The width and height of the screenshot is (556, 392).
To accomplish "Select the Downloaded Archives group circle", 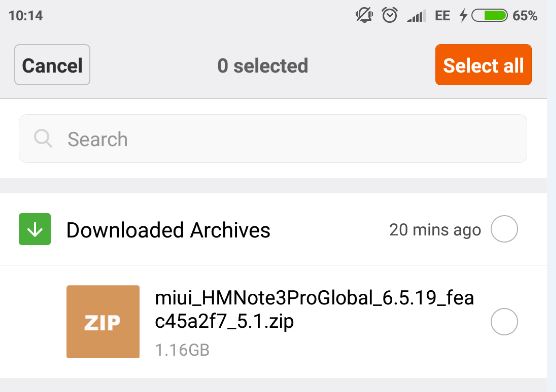I will click(504, 229).
